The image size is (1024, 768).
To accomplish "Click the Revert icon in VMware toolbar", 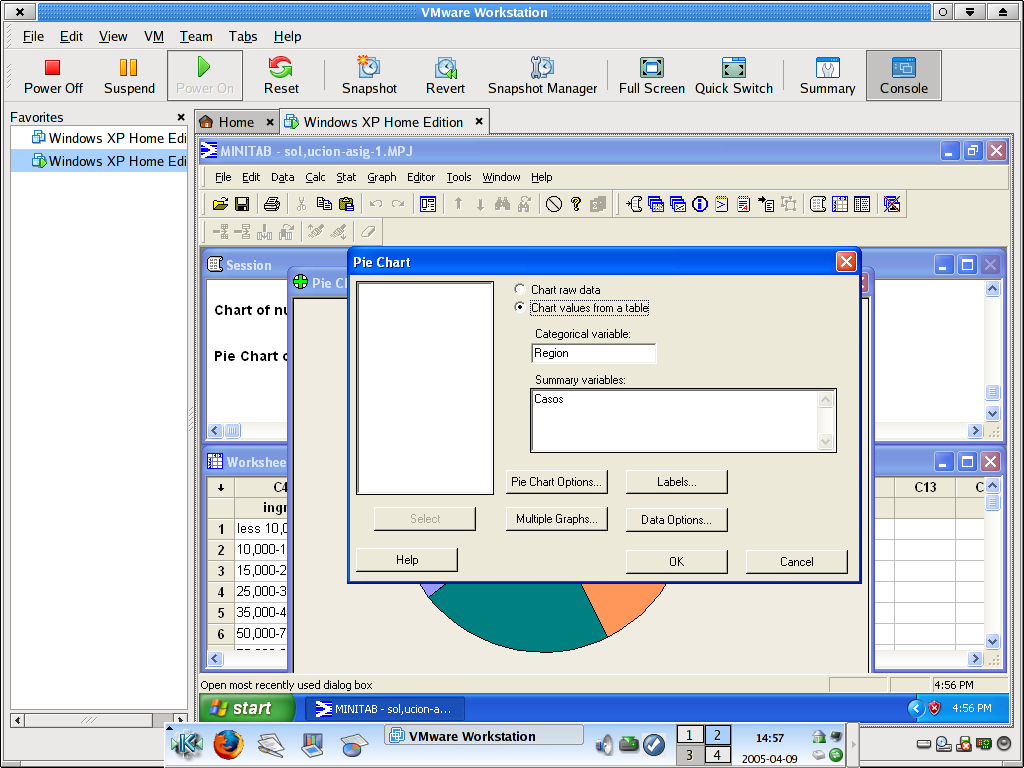I will (445, 75).
